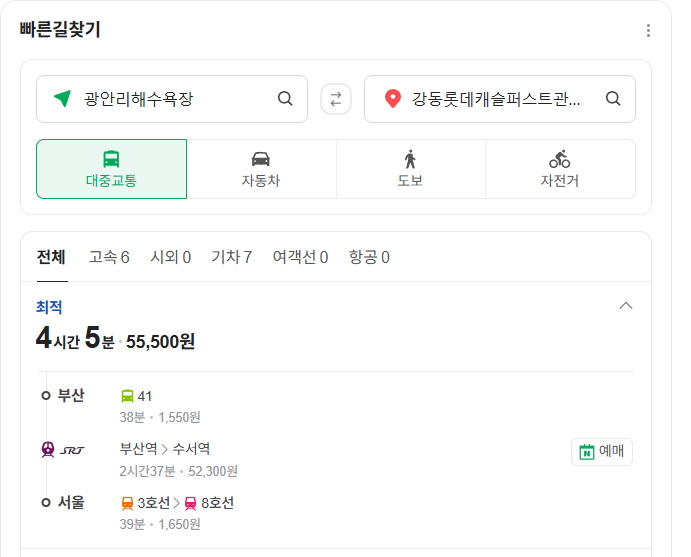Click the search icon in 광안리해수욕장 field
Screen dimensions: 691x557
(x=285, y=98)
